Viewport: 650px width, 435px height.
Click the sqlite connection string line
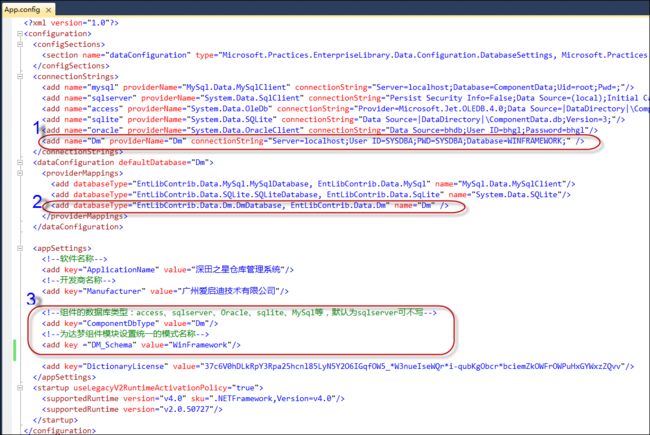pos(333,120)
